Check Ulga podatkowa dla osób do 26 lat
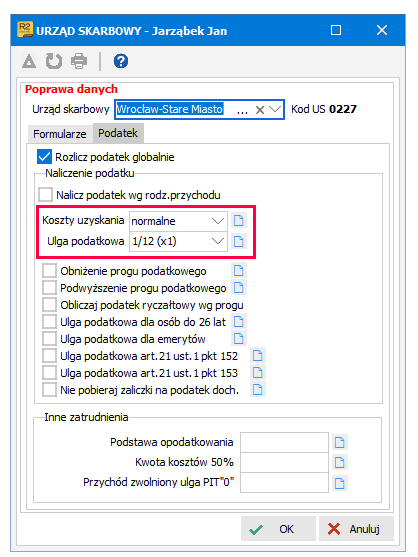 click(49, 322)
